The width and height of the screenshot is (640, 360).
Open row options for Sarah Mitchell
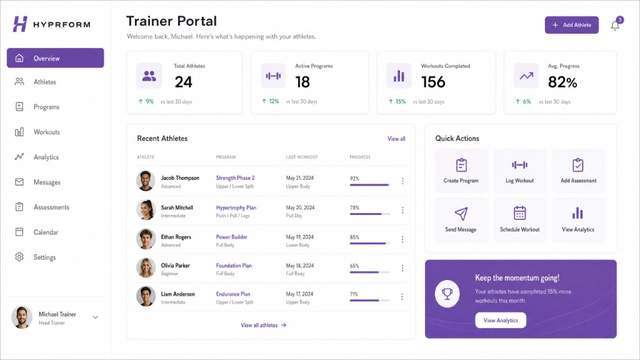[402, 210]
